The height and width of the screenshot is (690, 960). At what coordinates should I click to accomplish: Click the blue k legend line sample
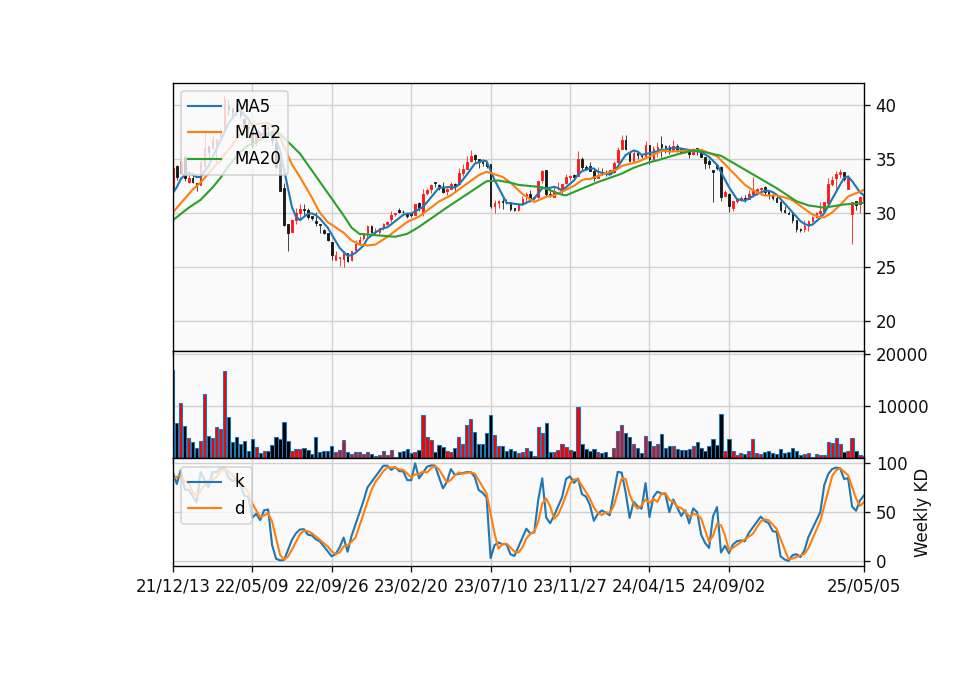[204, 482]
